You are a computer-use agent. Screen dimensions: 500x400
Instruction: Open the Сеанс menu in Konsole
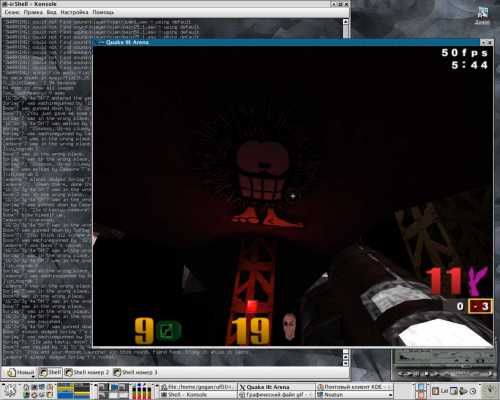tap(13, 12)
